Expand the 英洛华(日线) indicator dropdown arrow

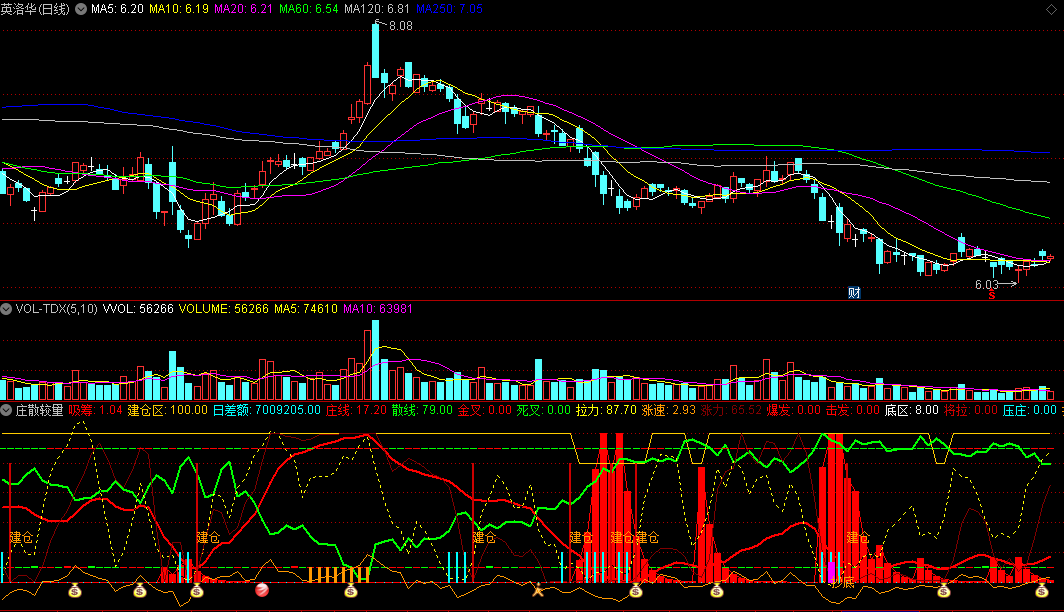(x=81, y=9)
